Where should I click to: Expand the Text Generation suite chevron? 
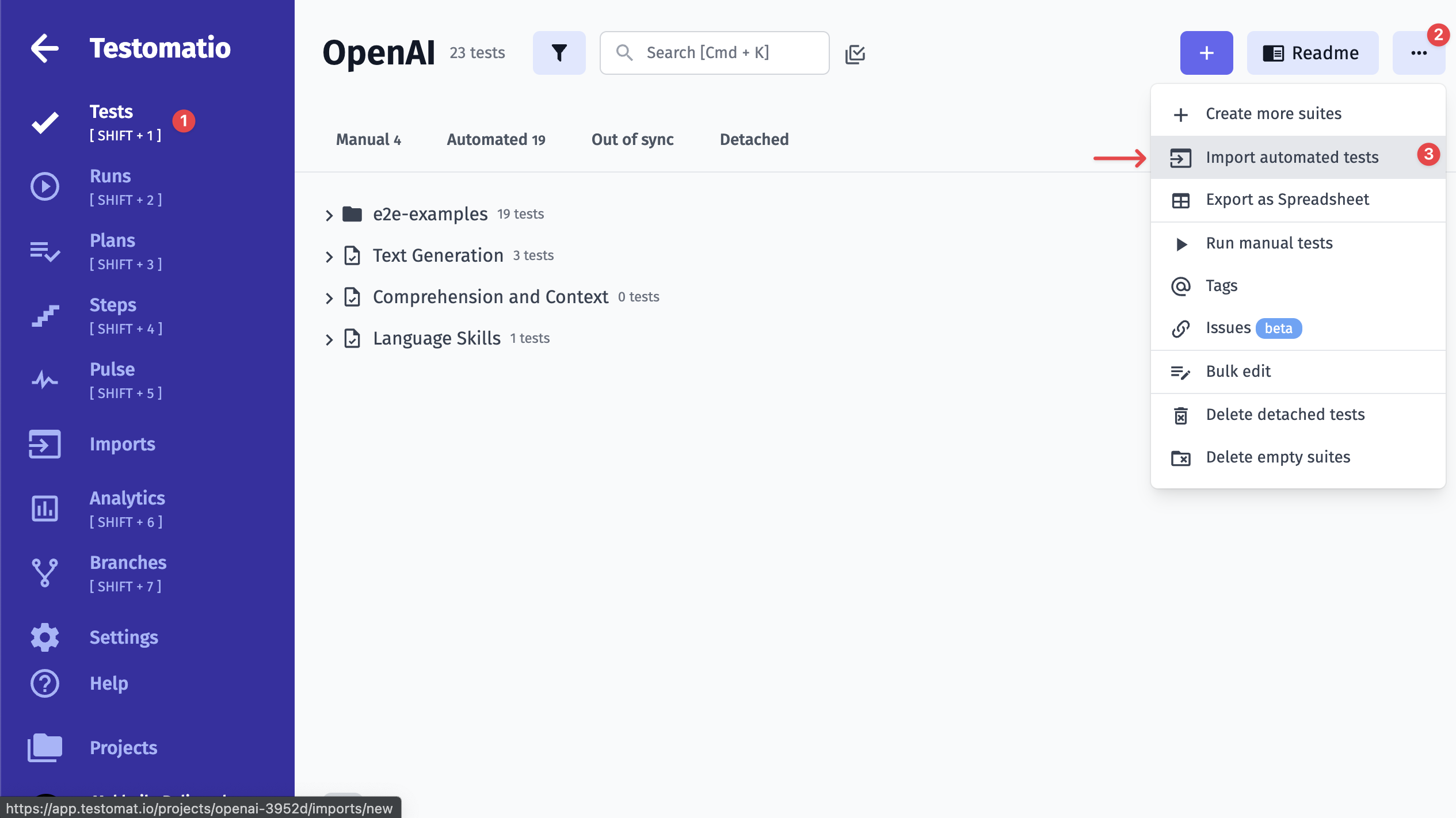(x=329, y=257)
